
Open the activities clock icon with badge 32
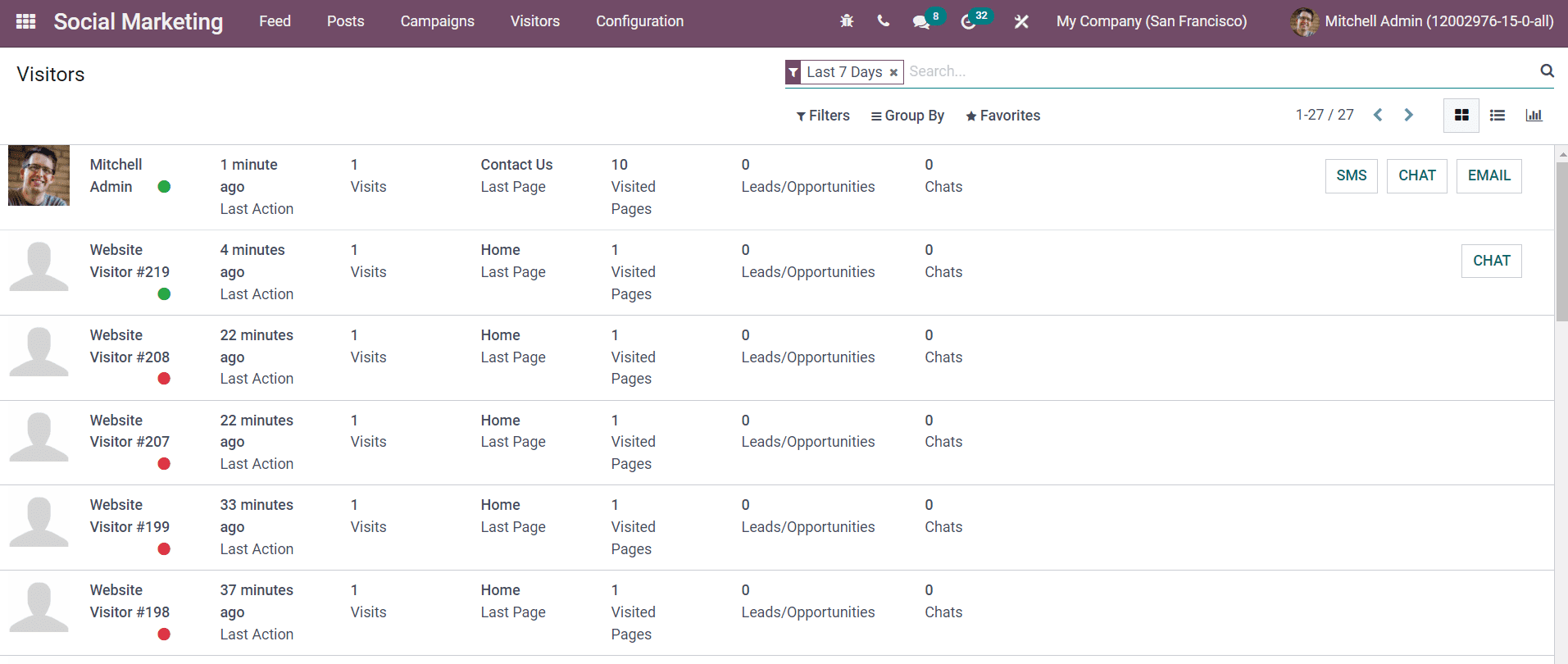969,21
